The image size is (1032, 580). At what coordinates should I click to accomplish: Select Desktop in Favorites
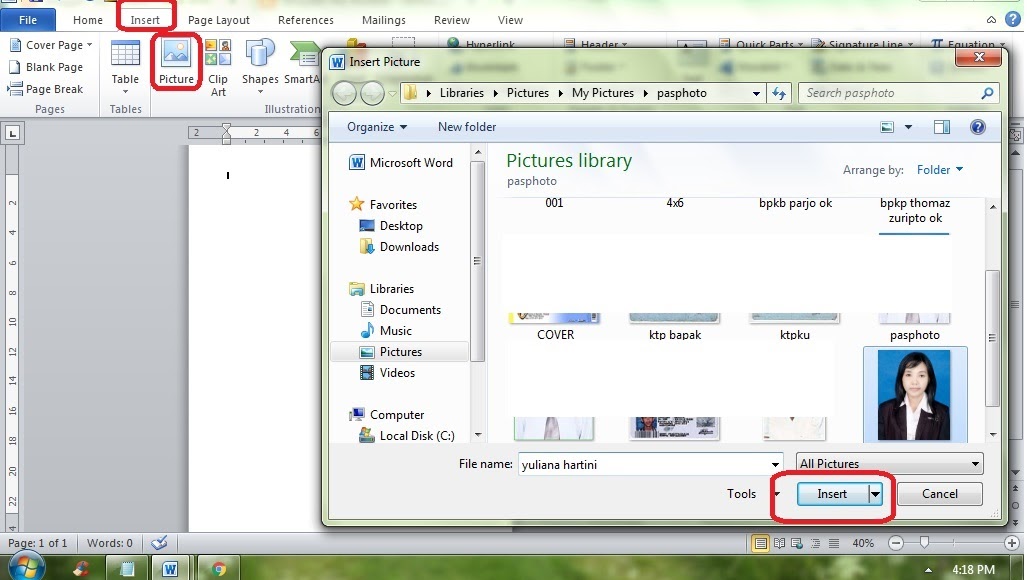[x=401, y=226]
